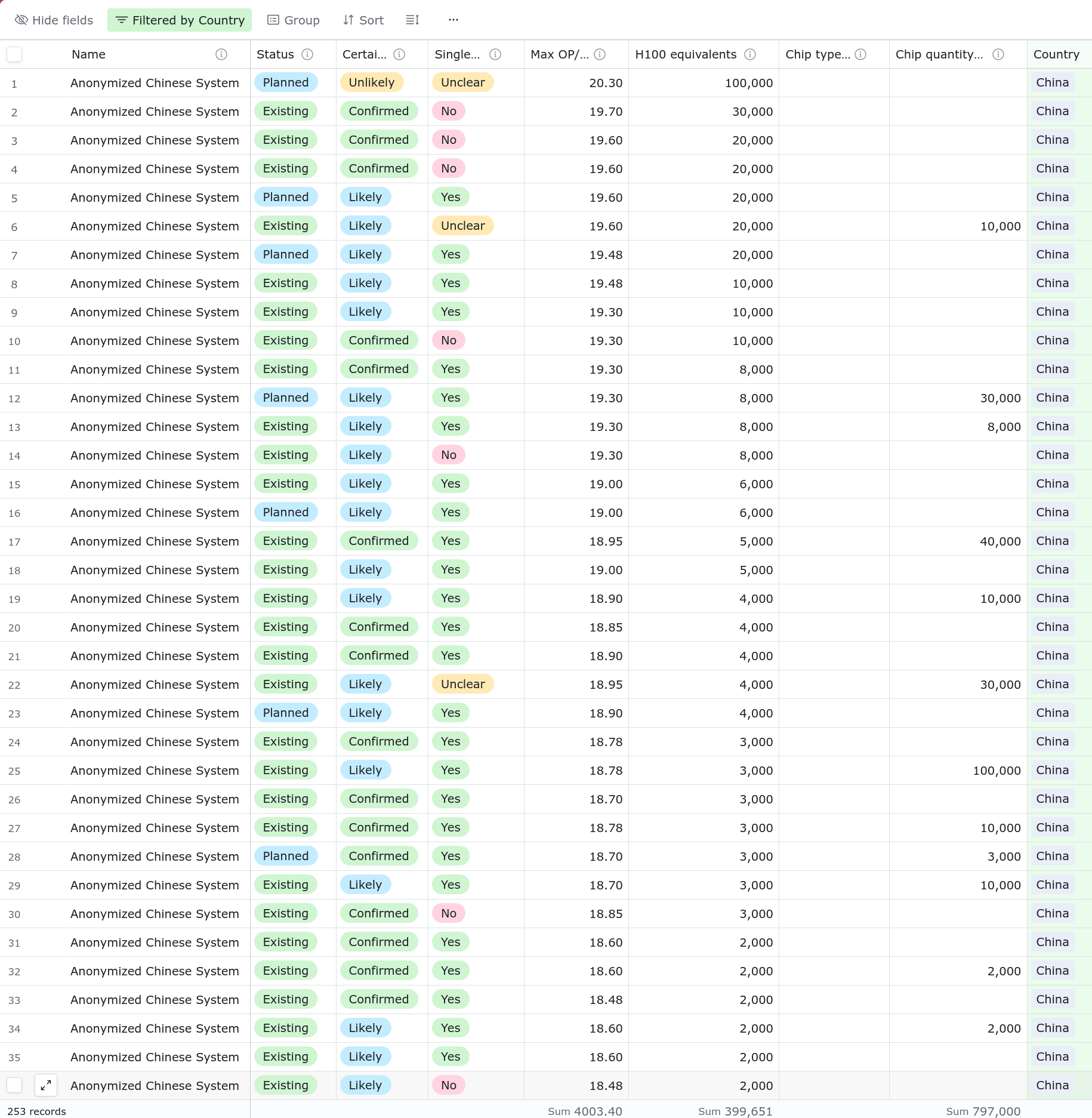The width and height of the screenshot is (1092, 1118).
Task: Select the 100,000 H100 cell in row 1
Action: pyautogui.click(x=704, y=83)
